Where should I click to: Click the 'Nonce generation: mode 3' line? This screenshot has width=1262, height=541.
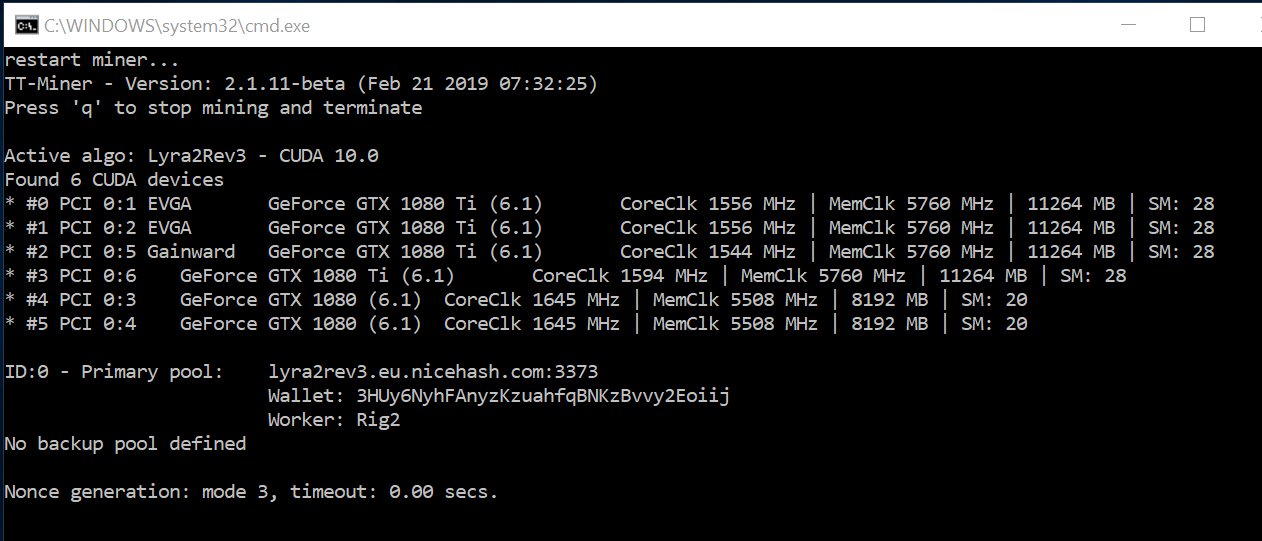pos(251,492)
